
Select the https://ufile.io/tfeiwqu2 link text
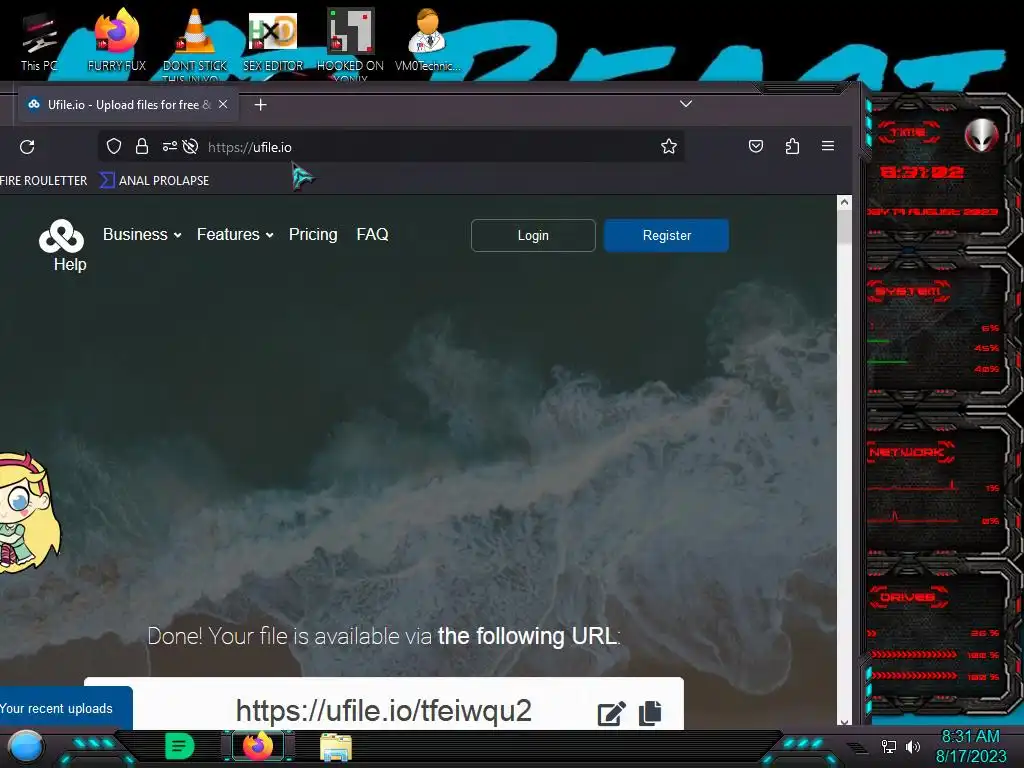click(383, 711)
